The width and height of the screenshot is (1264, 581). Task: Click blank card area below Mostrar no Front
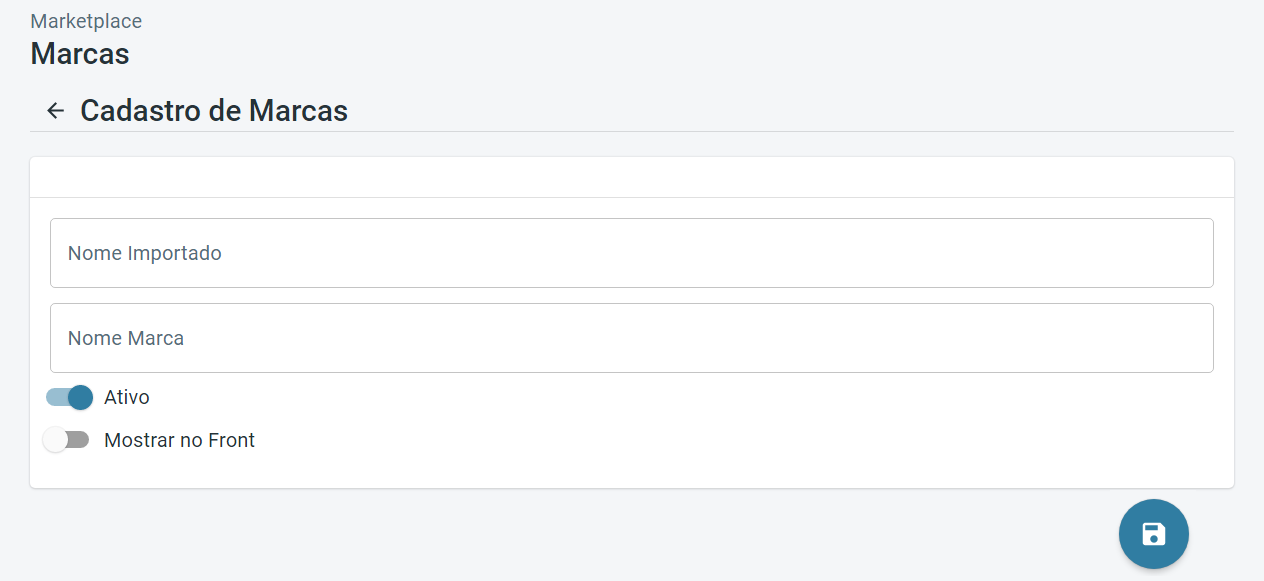pos(631,470)
